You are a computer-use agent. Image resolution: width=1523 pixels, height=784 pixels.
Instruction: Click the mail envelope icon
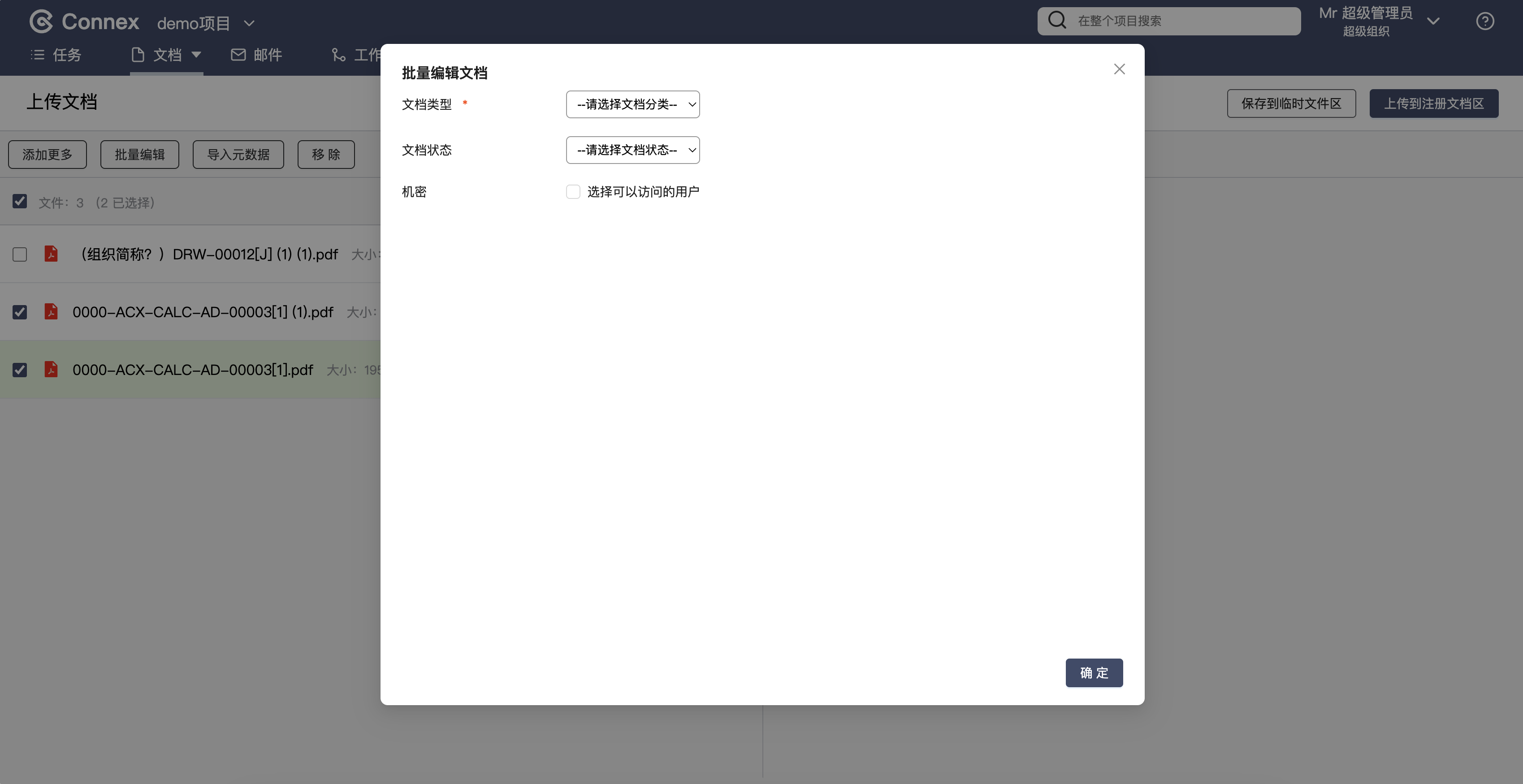pos(238,55)
